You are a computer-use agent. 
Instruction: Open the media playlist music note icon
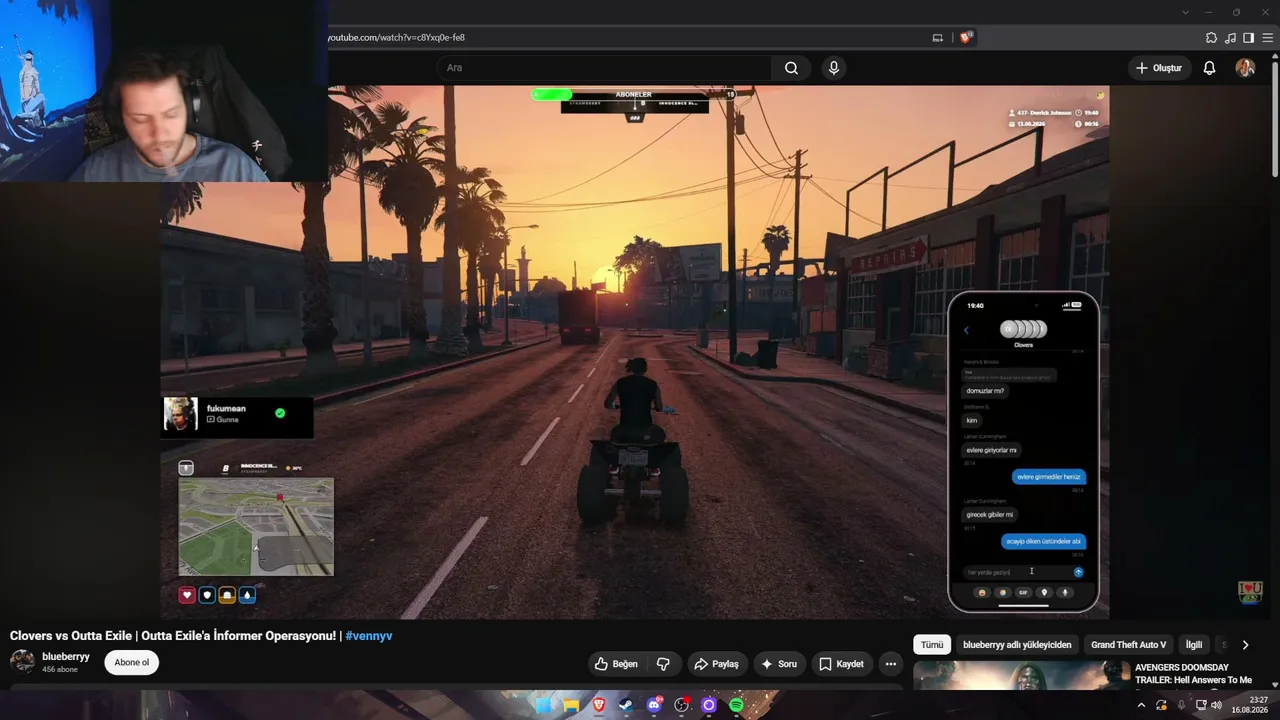[x=1230, y=38]
